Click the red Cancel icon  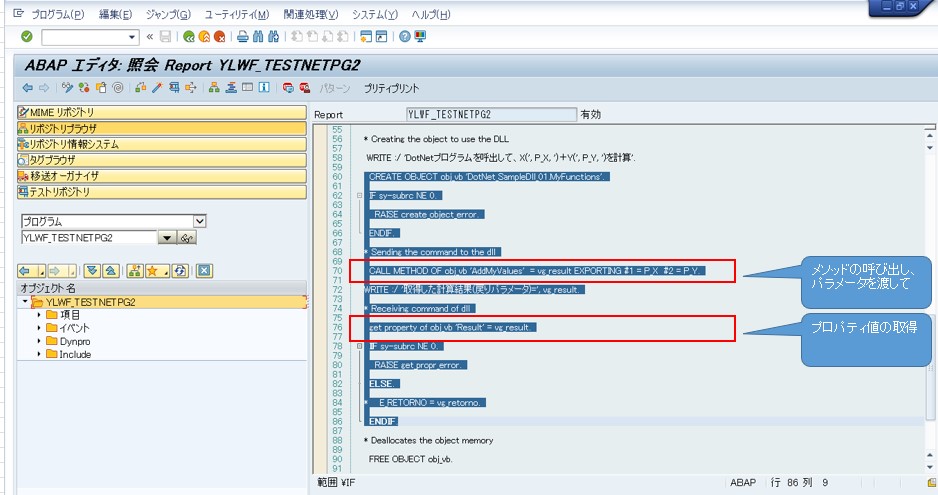tap(220, 37)
